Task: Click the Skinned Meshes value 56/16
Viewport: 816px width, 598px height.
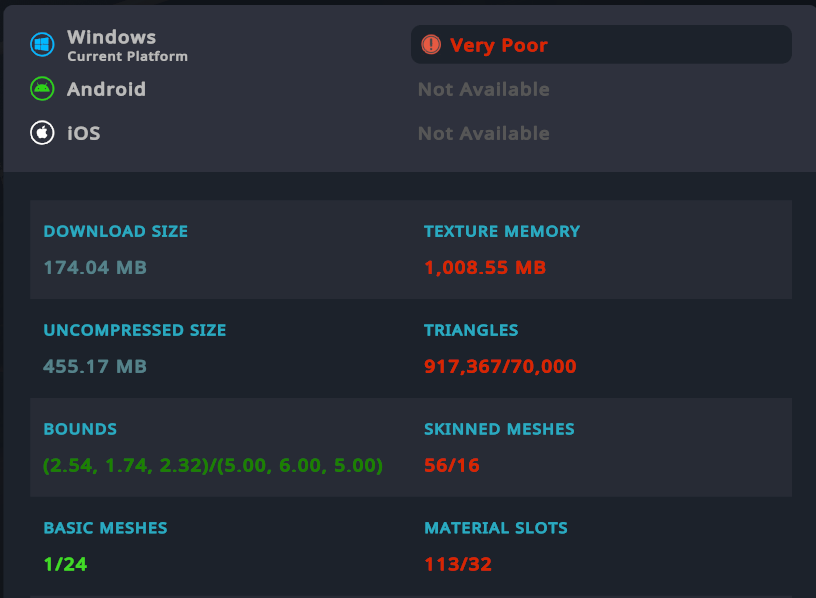Action: 450,466
